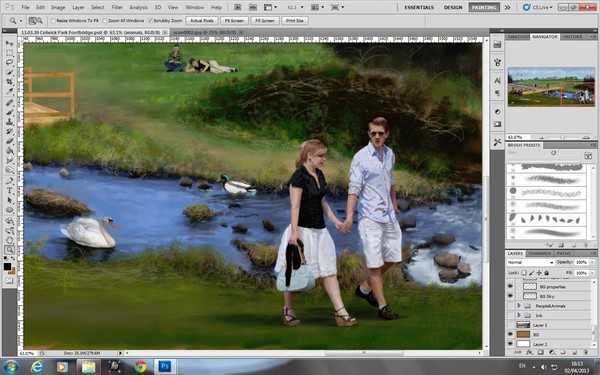Select the Paint Bucket tool

(x=9, y=151)
